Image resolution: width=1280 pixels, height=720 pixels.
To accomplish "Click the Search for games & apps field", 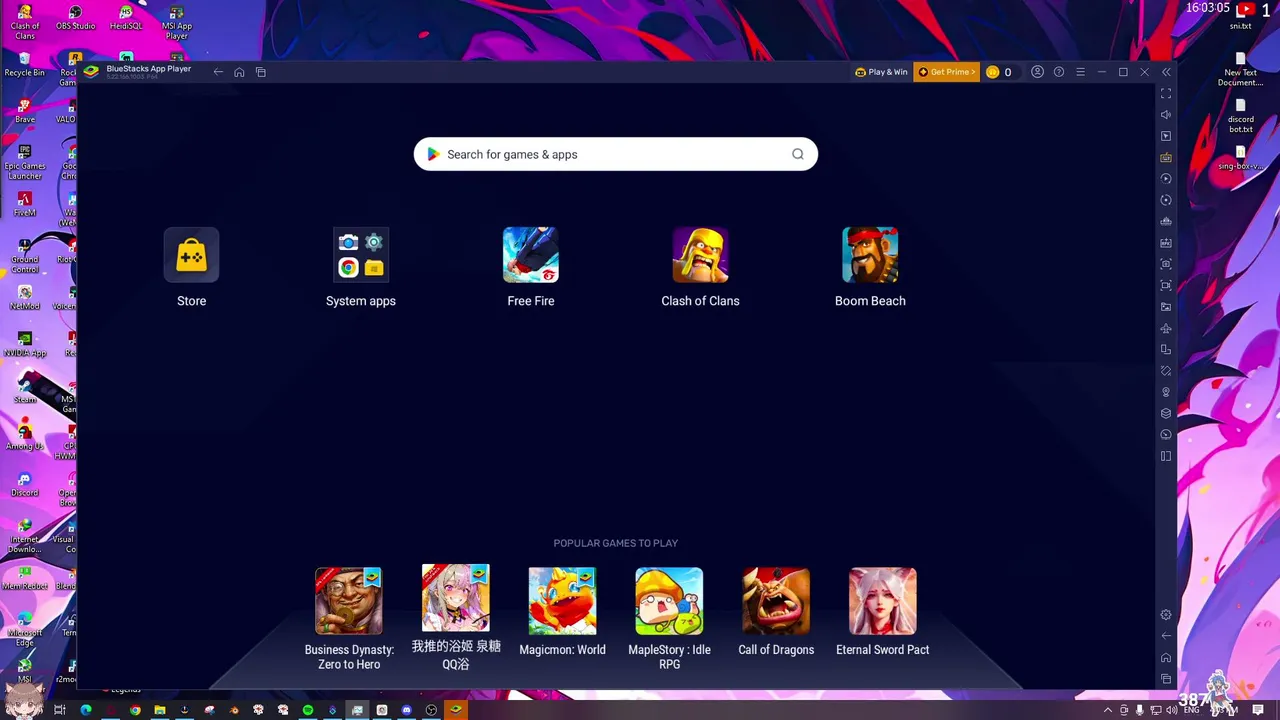I will click(616, 154).
